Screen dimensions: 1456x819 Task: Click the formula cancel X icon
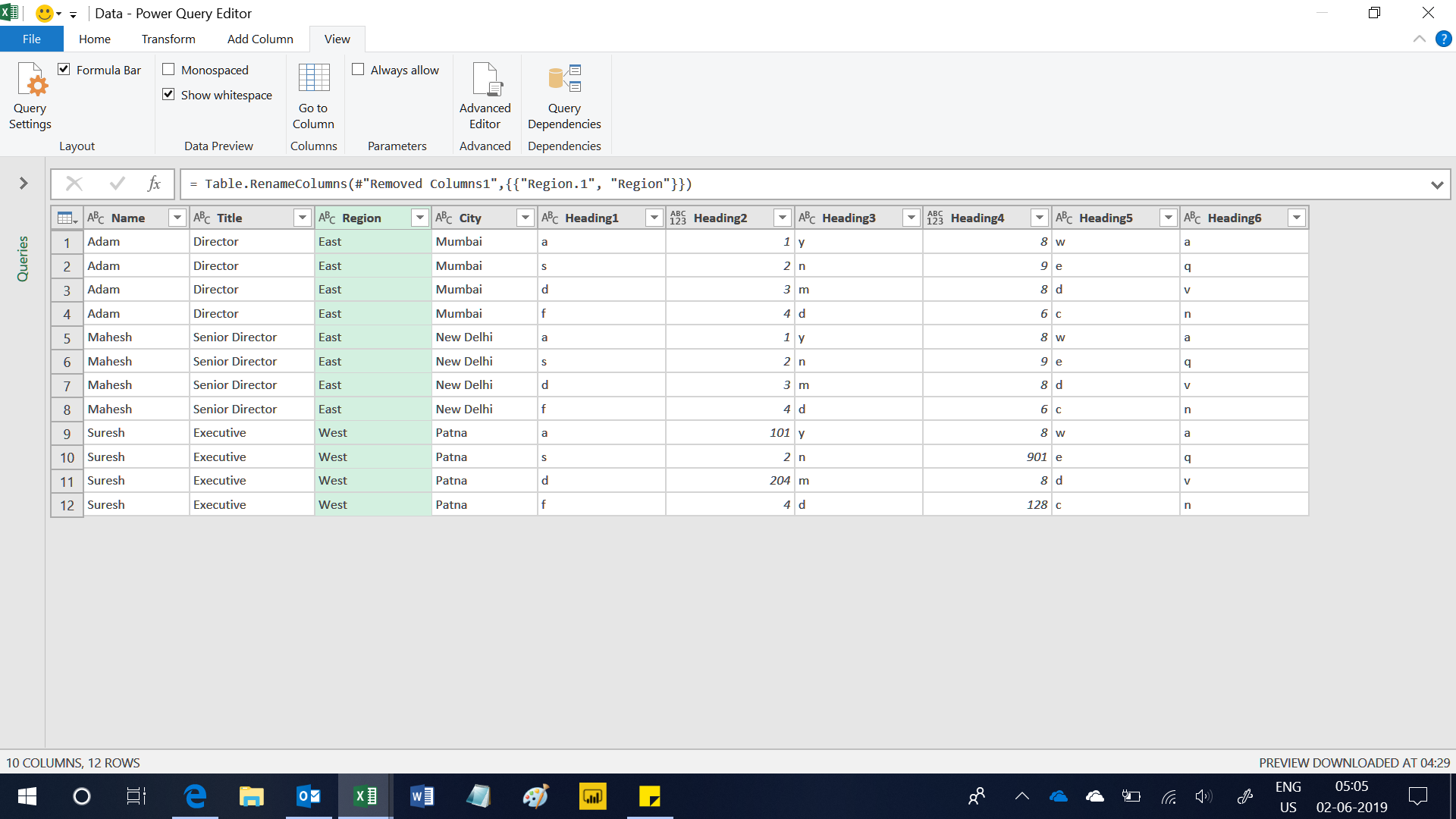click(74, 184)
